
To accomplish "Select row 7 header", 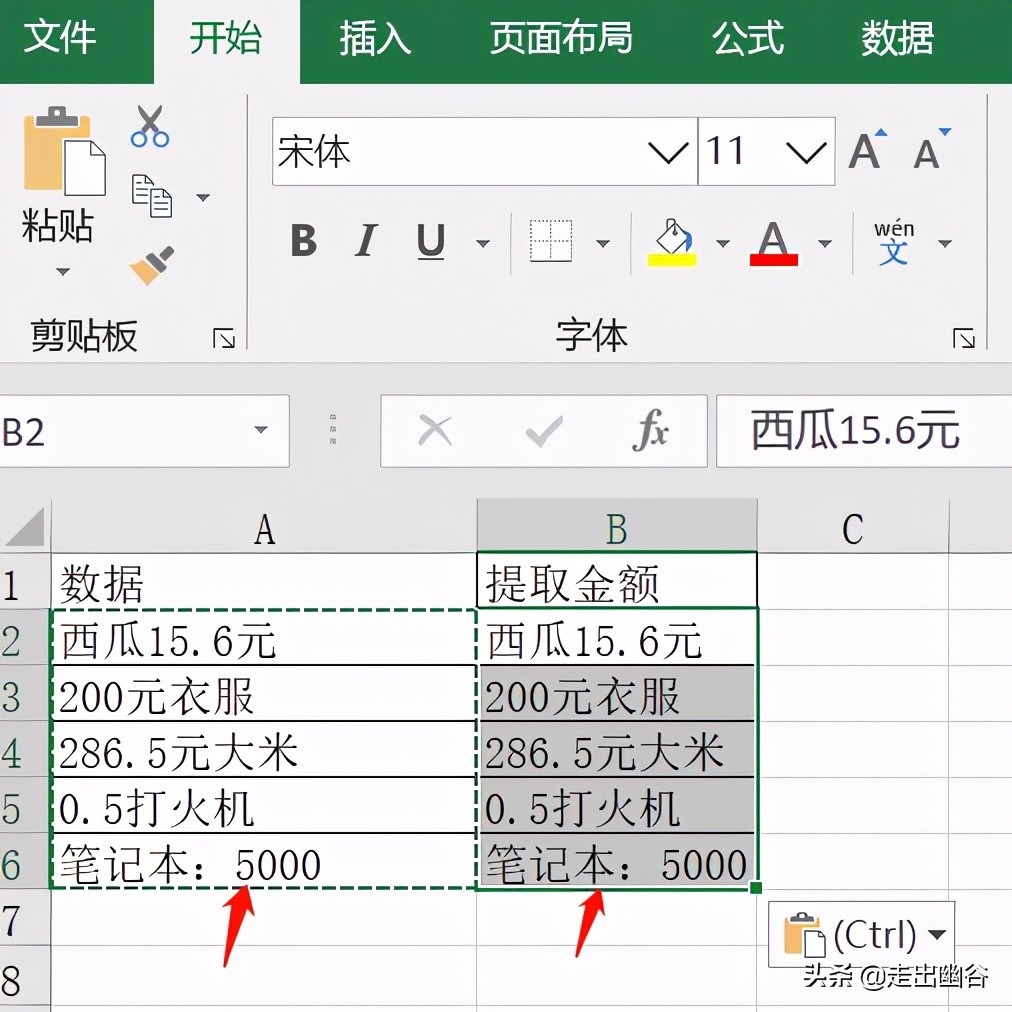I will click(x=25, y=919).
